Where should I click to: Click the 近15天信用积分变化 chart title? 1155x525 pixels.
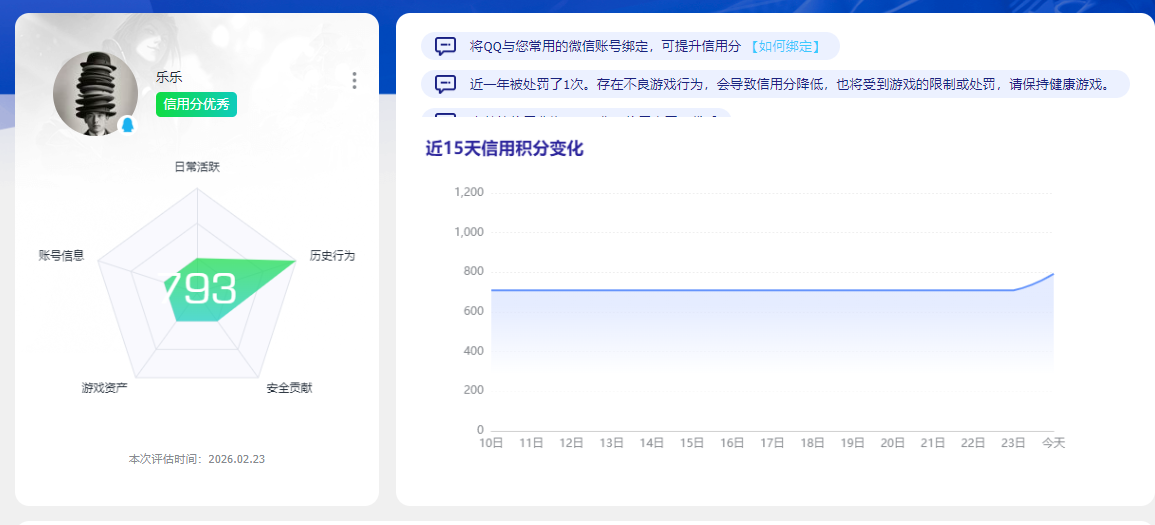tap(505, 149)
